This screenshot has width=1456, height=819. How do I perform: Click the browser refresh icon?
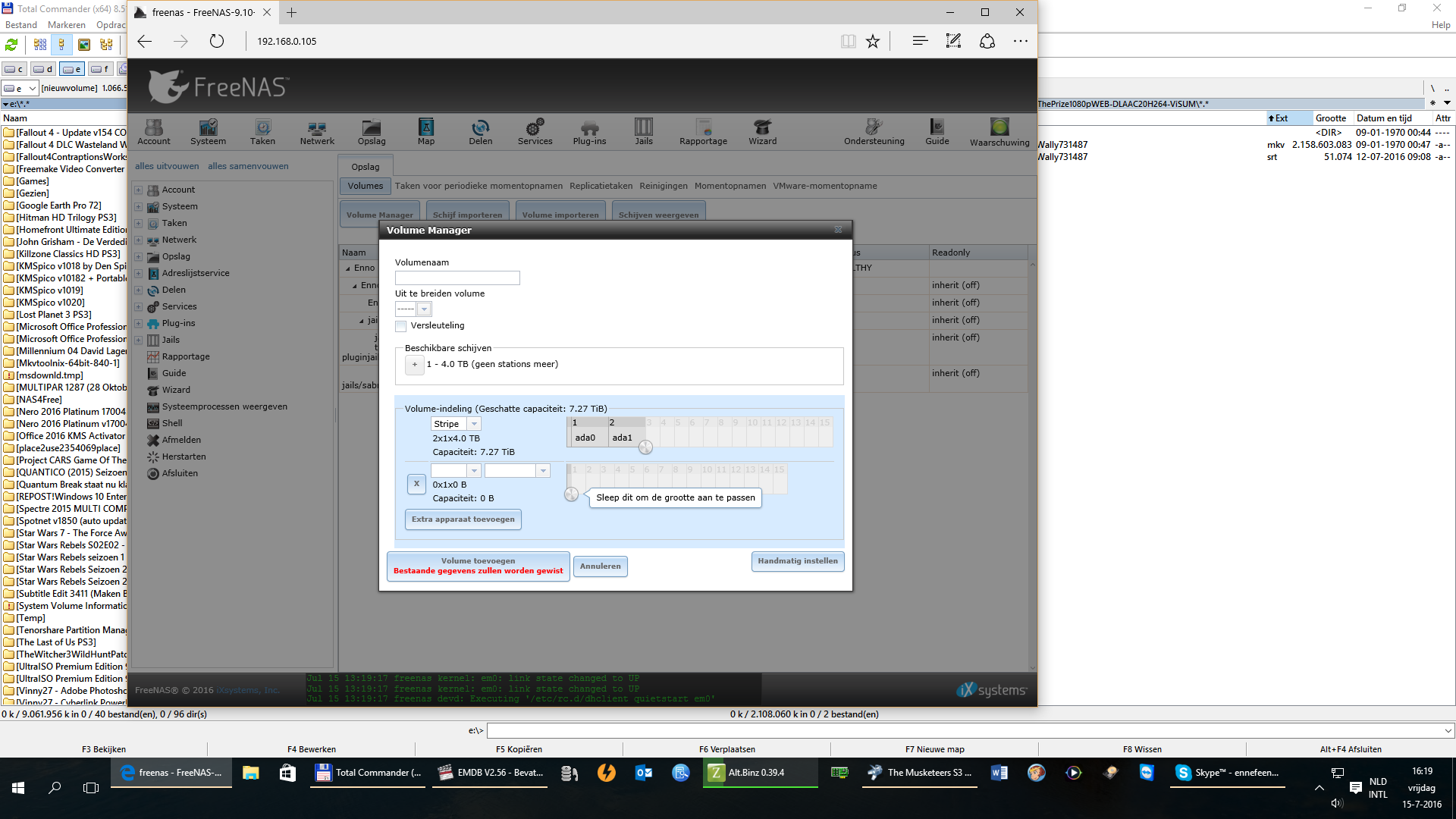(x=217, y=41)
